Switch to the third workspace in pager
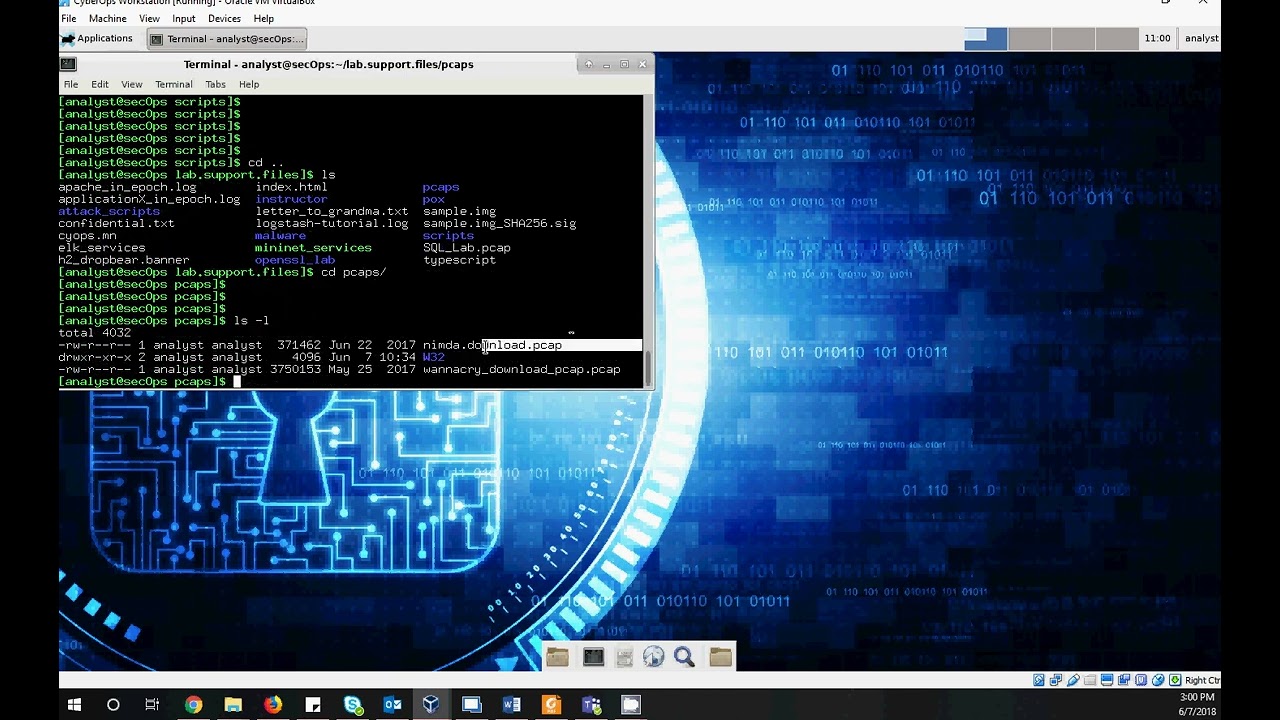This screenshot has width=1280, height=720. 1074,39
